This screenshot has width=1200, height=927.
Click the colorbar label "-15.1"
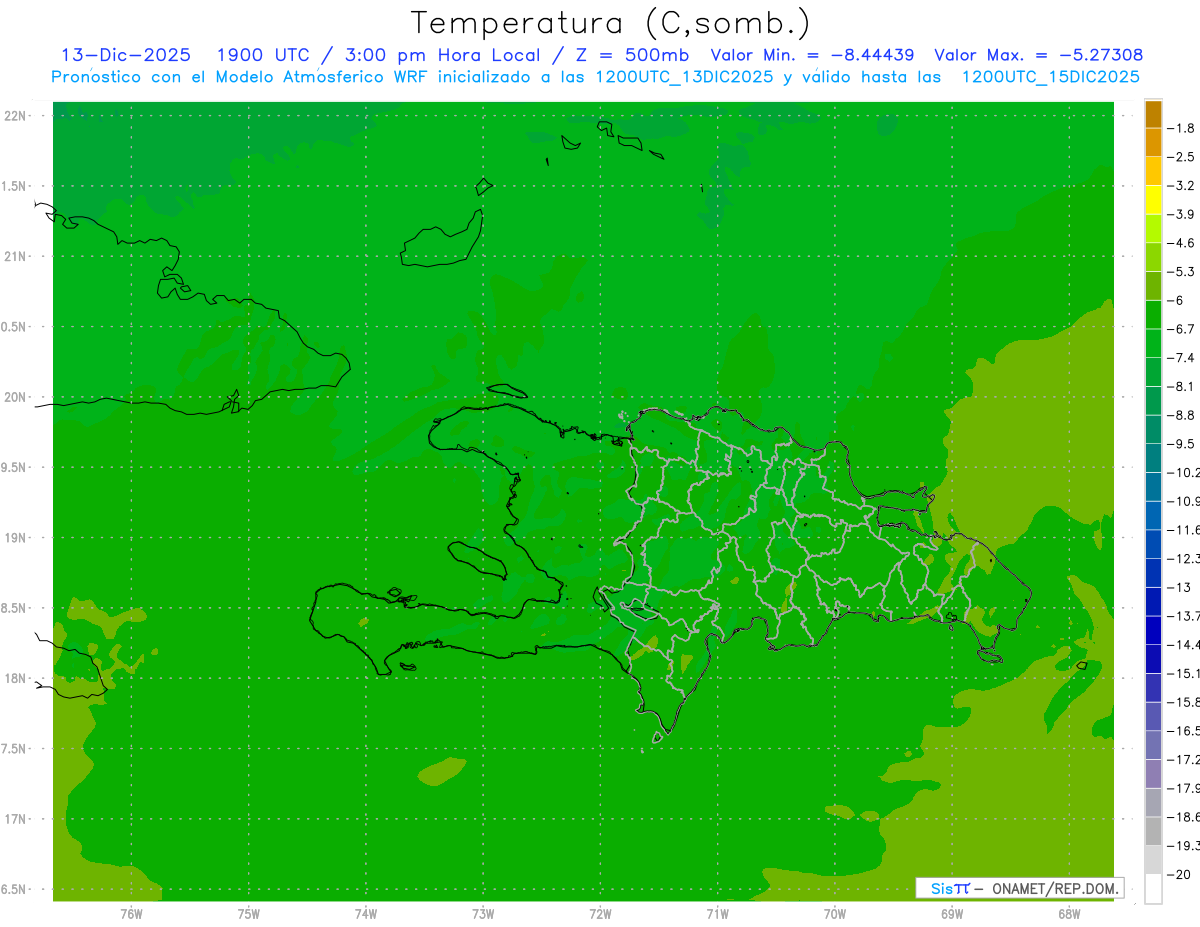pyautogui.click(x=1184, y=673)
